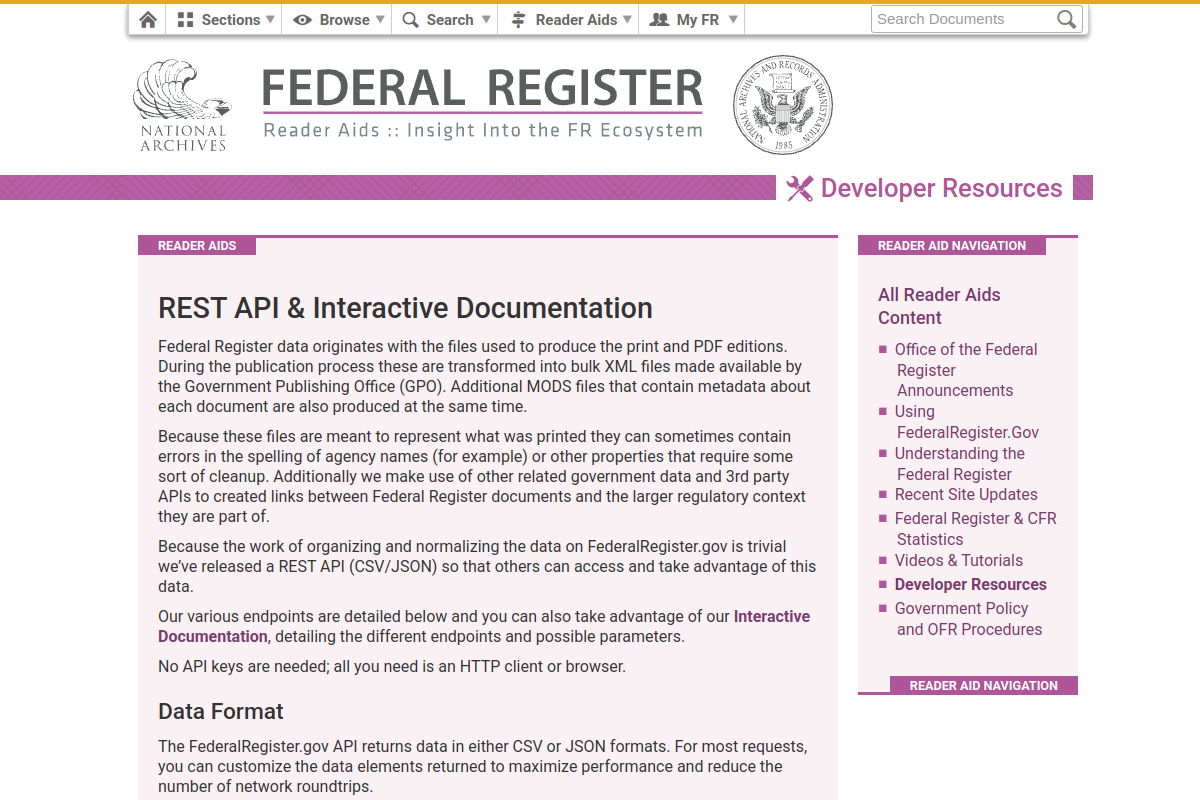This screenshot has height=800, width=1200.
Task: Click the top READER AID NAVIGATION label
Action: coord(952,245)
